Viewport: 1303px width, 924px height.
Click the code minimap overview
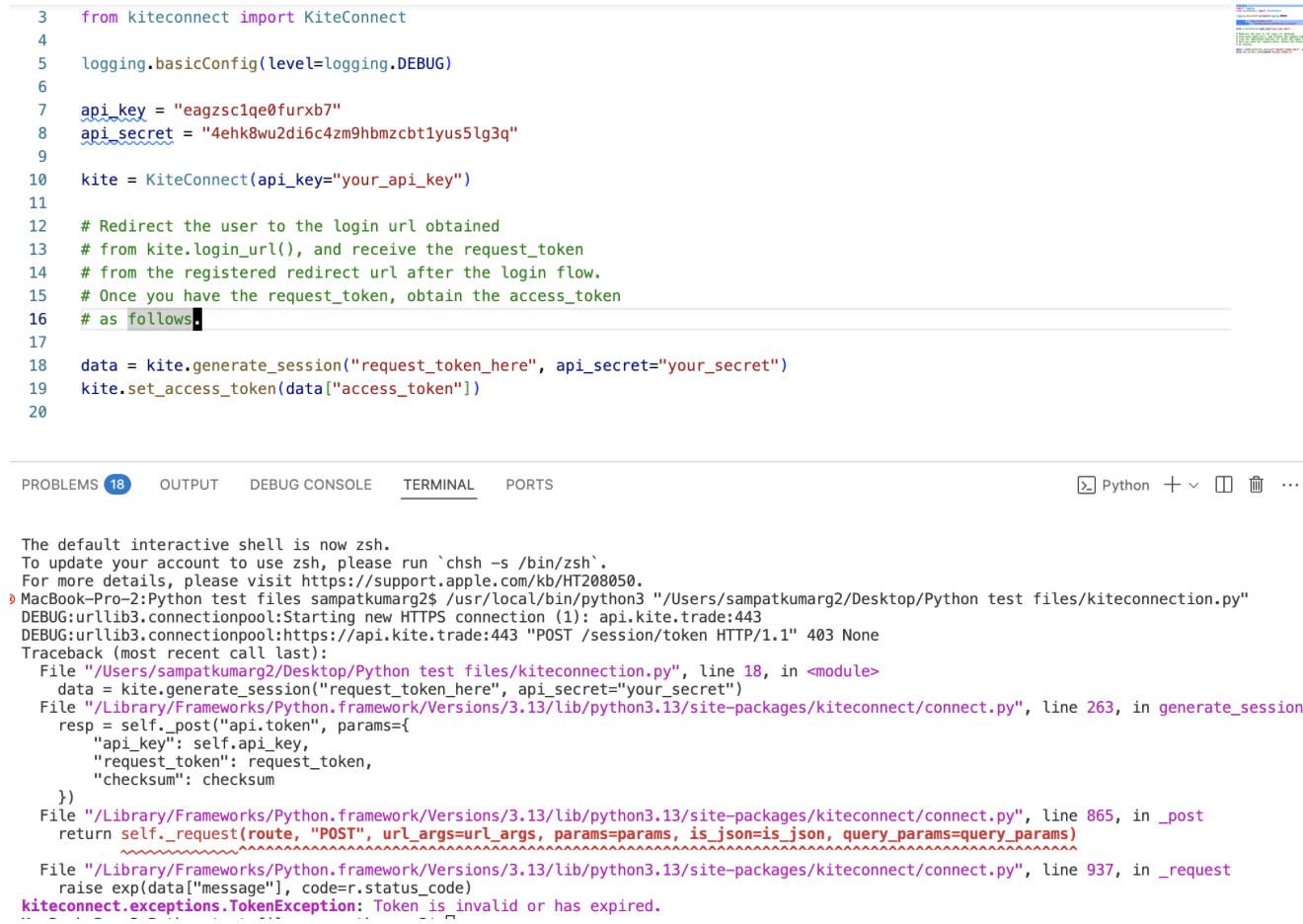pos(1267,30)
